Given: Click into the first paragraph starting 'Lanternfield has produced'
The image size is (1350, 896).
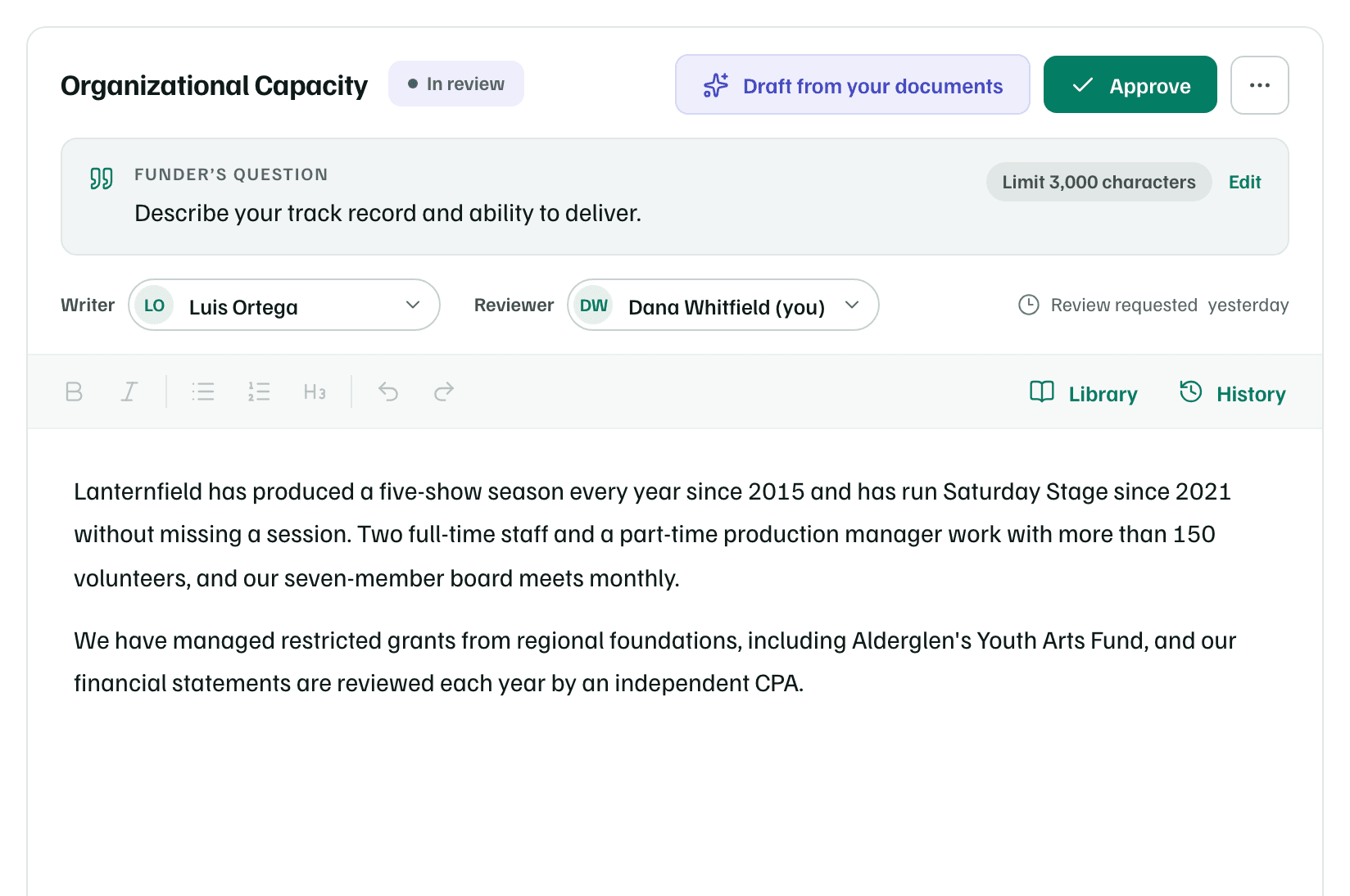Looking at the screenshot, I should 652,534.
